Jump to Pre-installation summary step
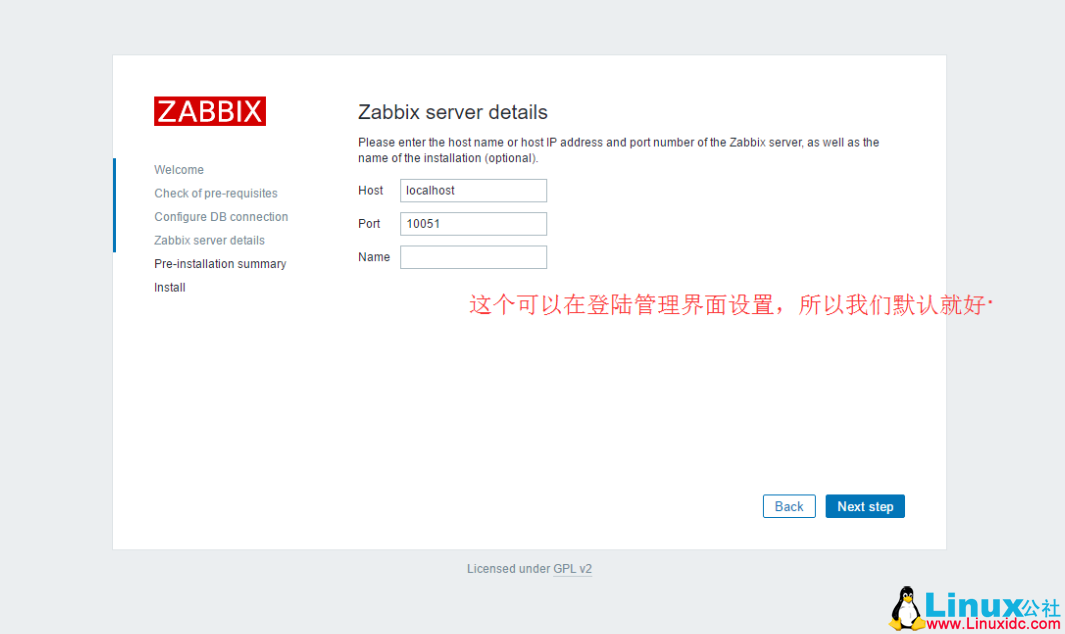This screenshot has height=634, width=1065. pos(220,264)
